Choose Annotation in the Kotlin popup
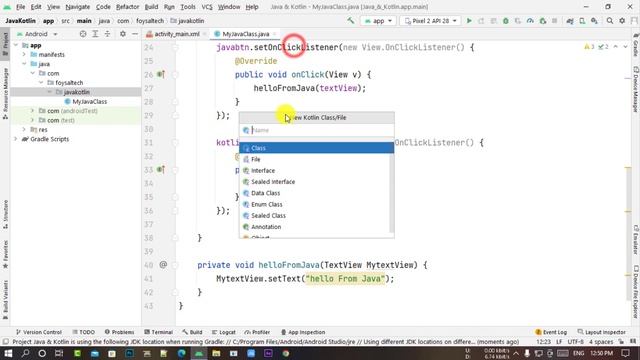The image size is (640, 360). [x=316, y=227]
